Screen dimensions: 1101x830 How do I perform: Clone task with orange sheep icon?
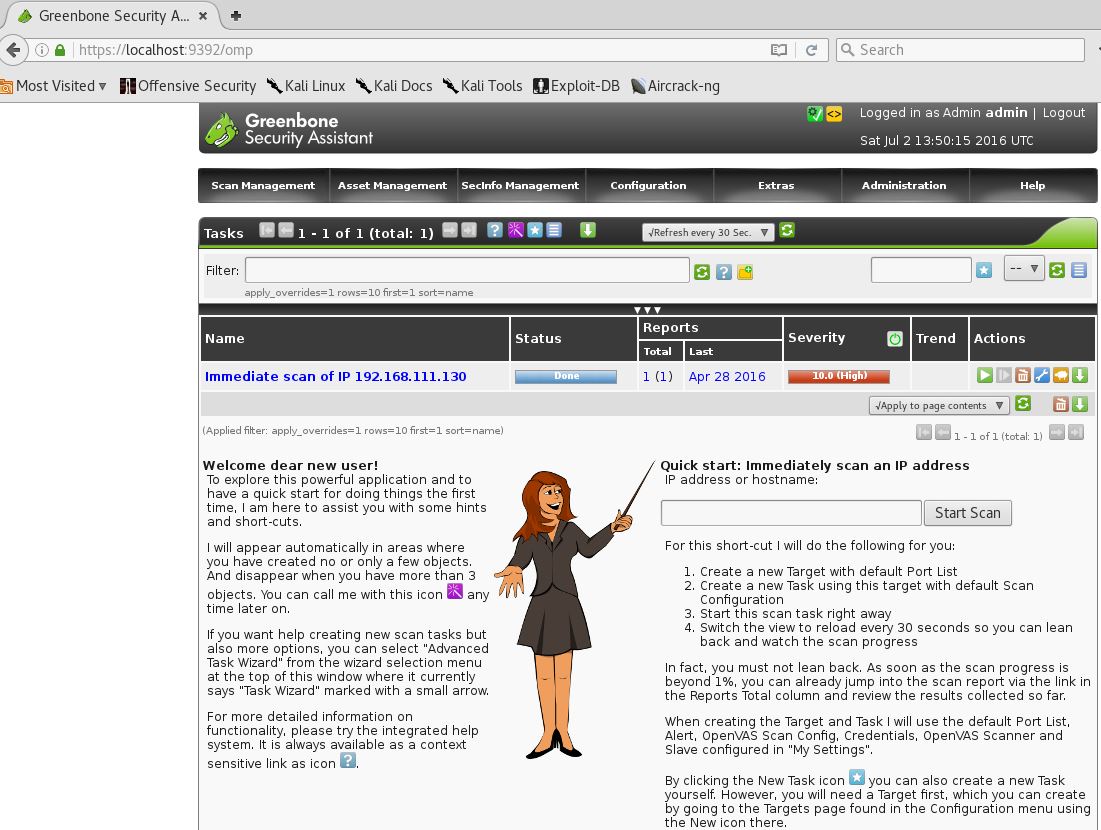pos(1061,375)
